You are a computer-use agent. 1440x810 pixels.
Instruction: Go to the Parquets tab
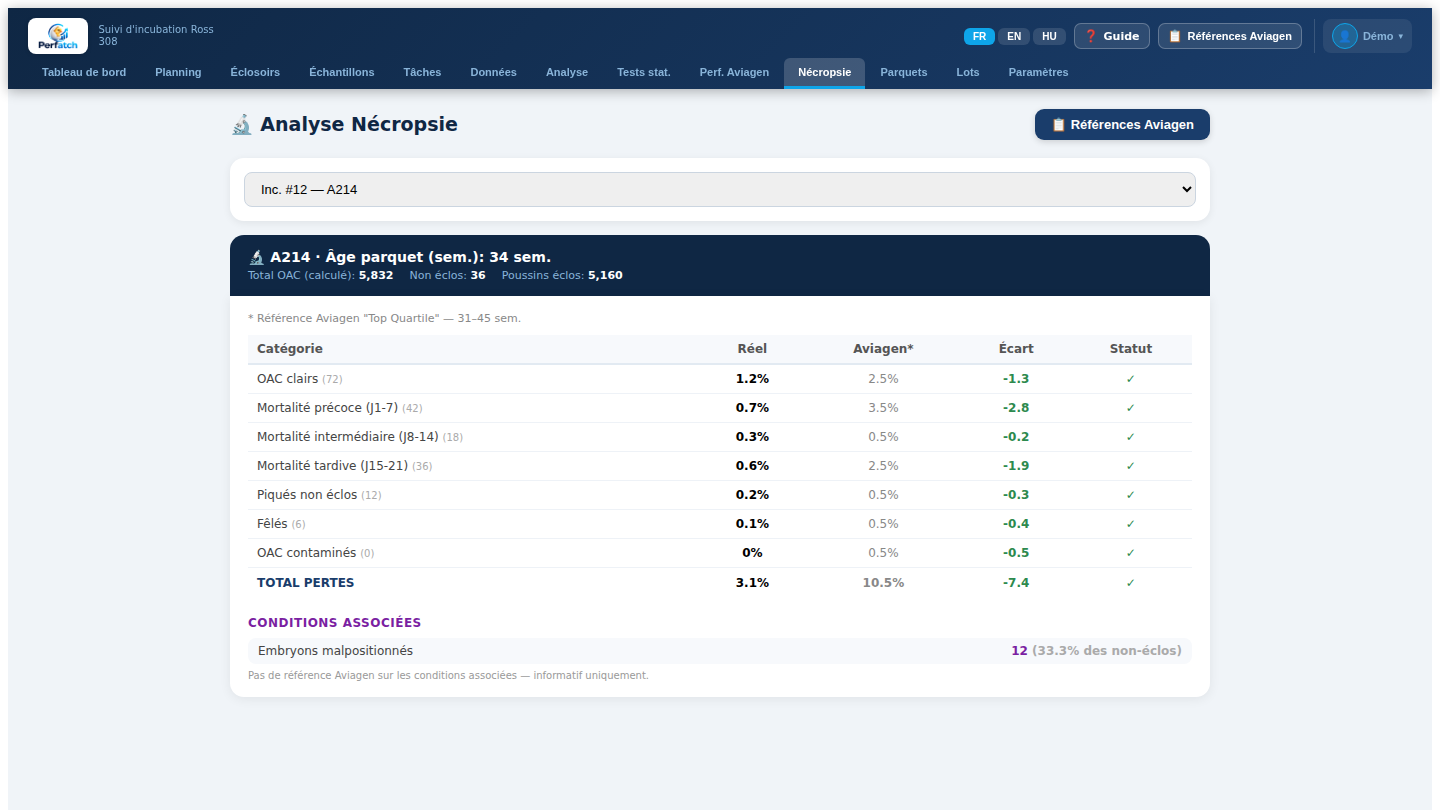point(904,72)
